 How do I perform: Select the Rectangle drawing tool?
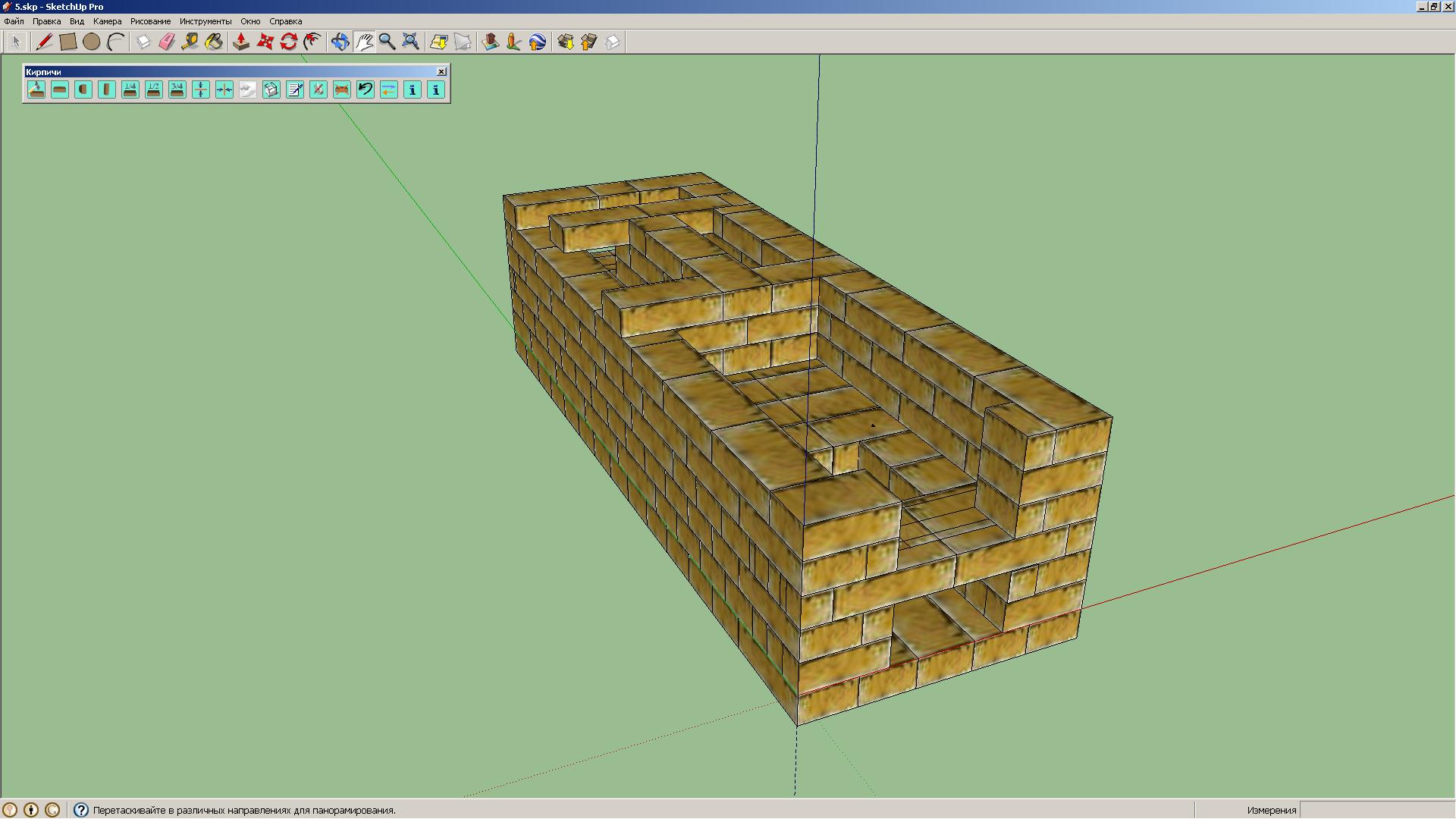point(68,42)
